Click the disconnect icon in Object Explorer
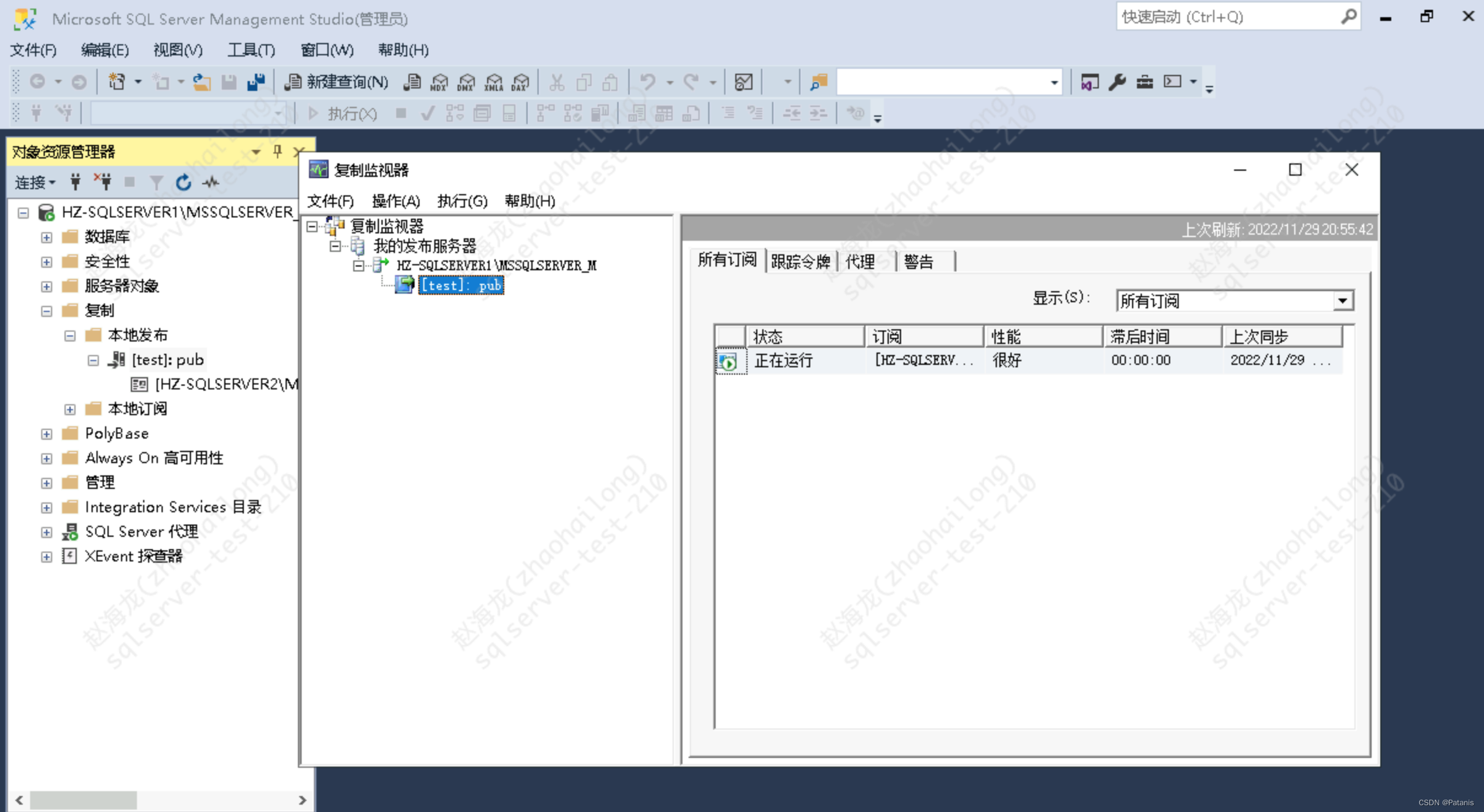Viewport: 1484px width, 812px height. pos(103,182)
